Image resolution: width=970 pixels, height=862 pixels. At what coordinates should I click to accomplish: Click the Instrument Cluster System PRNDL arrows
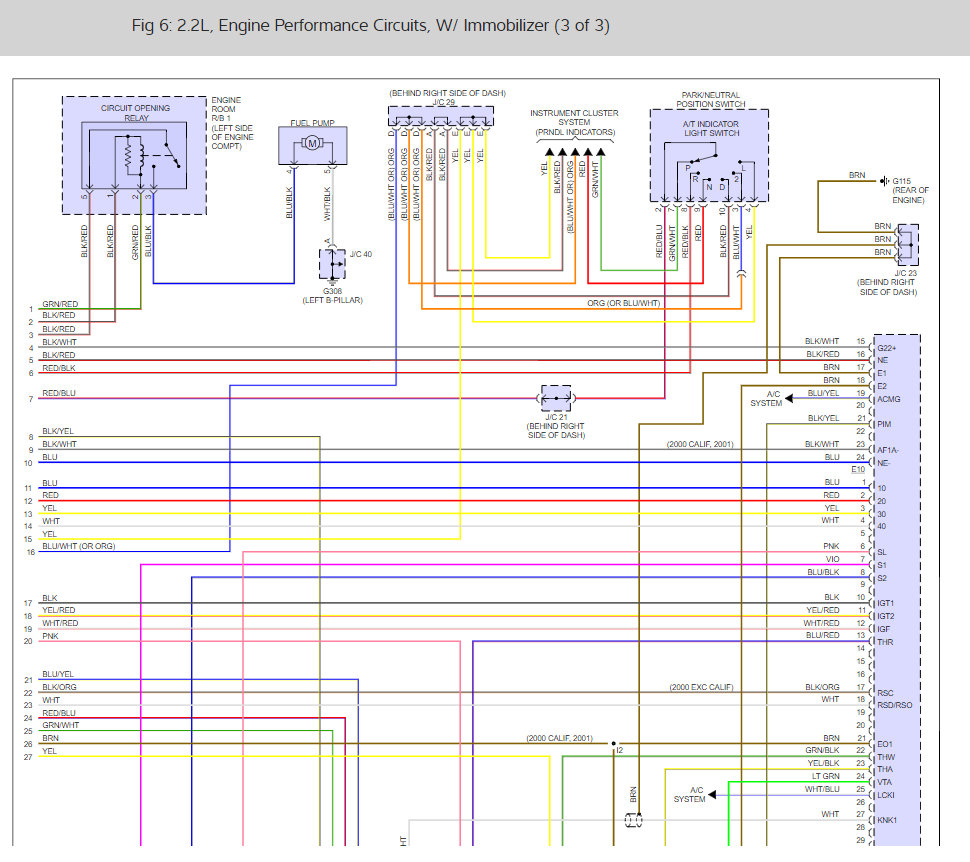point(575,152)
